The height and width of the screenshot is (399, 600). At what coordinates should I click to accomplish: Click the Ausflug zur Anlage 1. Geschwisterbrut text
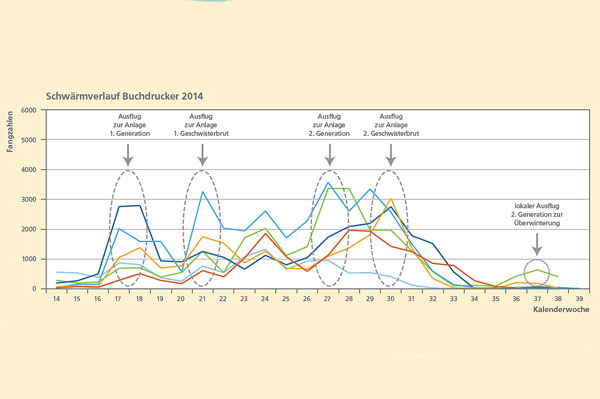(x=201, y=125)
